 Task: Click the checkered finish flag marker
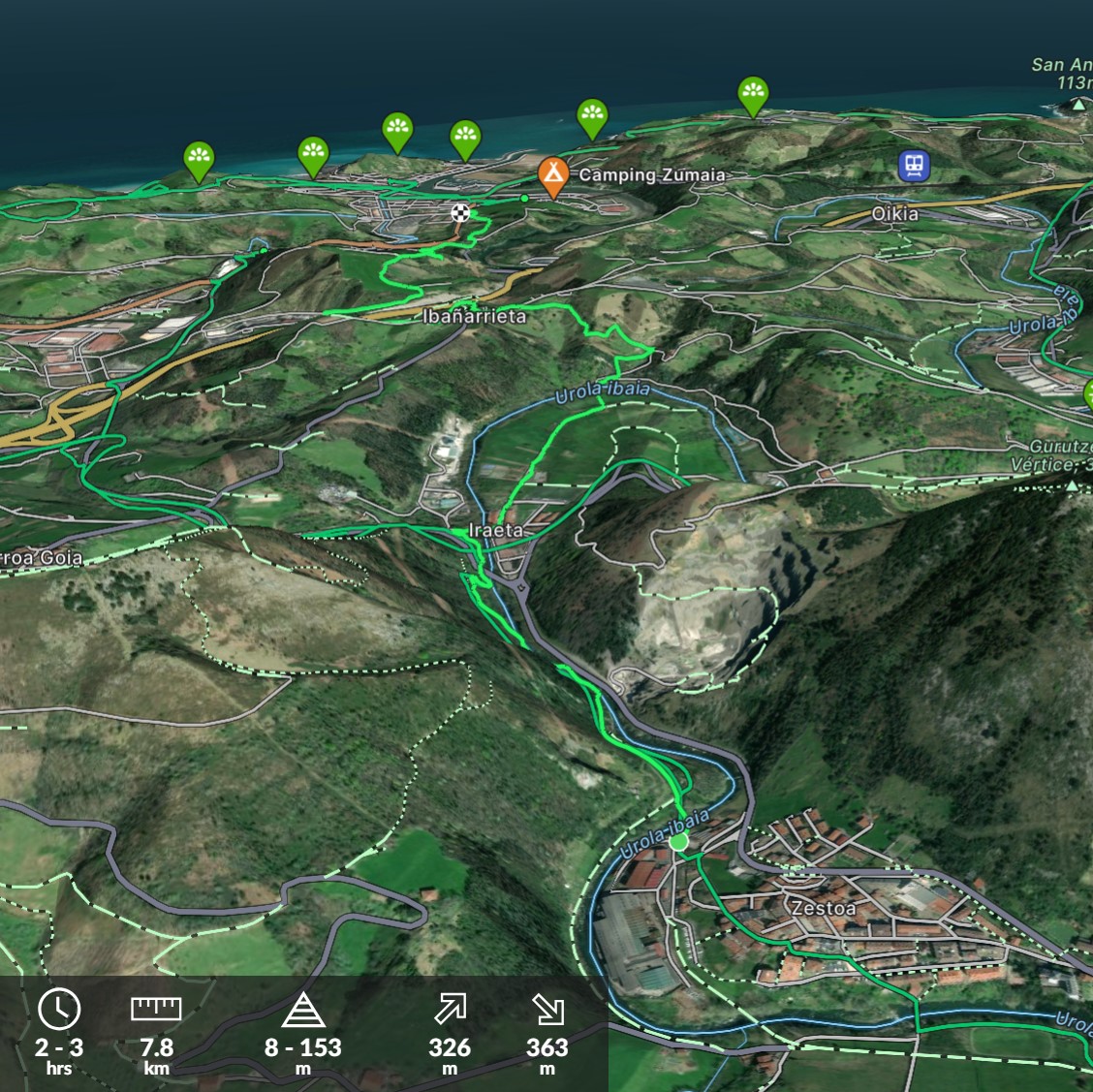click(461, 212)
